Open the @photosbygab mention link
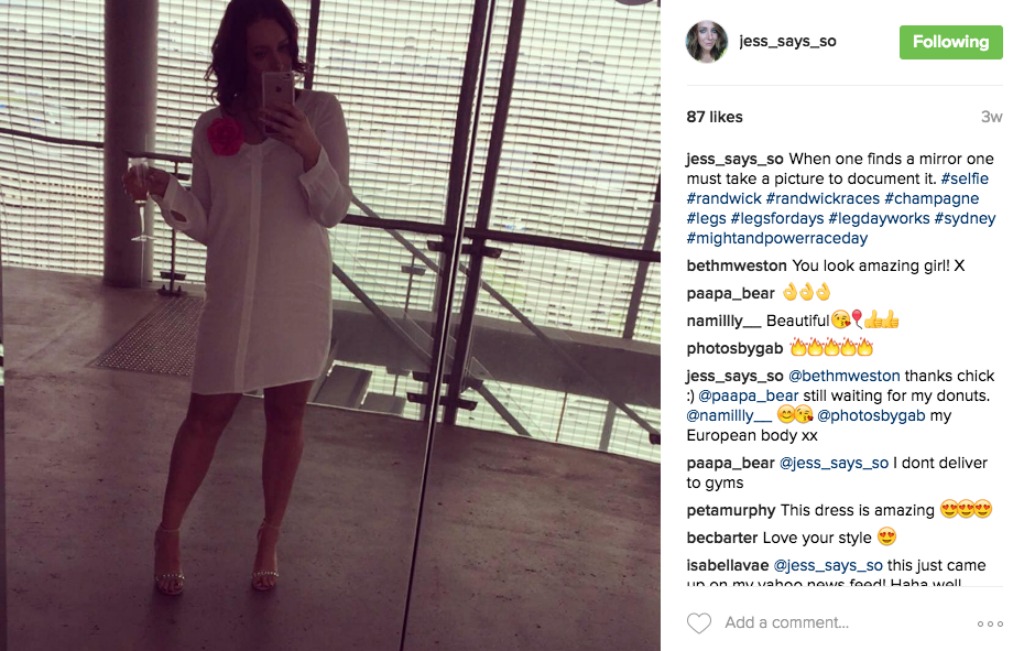Viewport: 1024px width, 651px height. tap(871, 415)
